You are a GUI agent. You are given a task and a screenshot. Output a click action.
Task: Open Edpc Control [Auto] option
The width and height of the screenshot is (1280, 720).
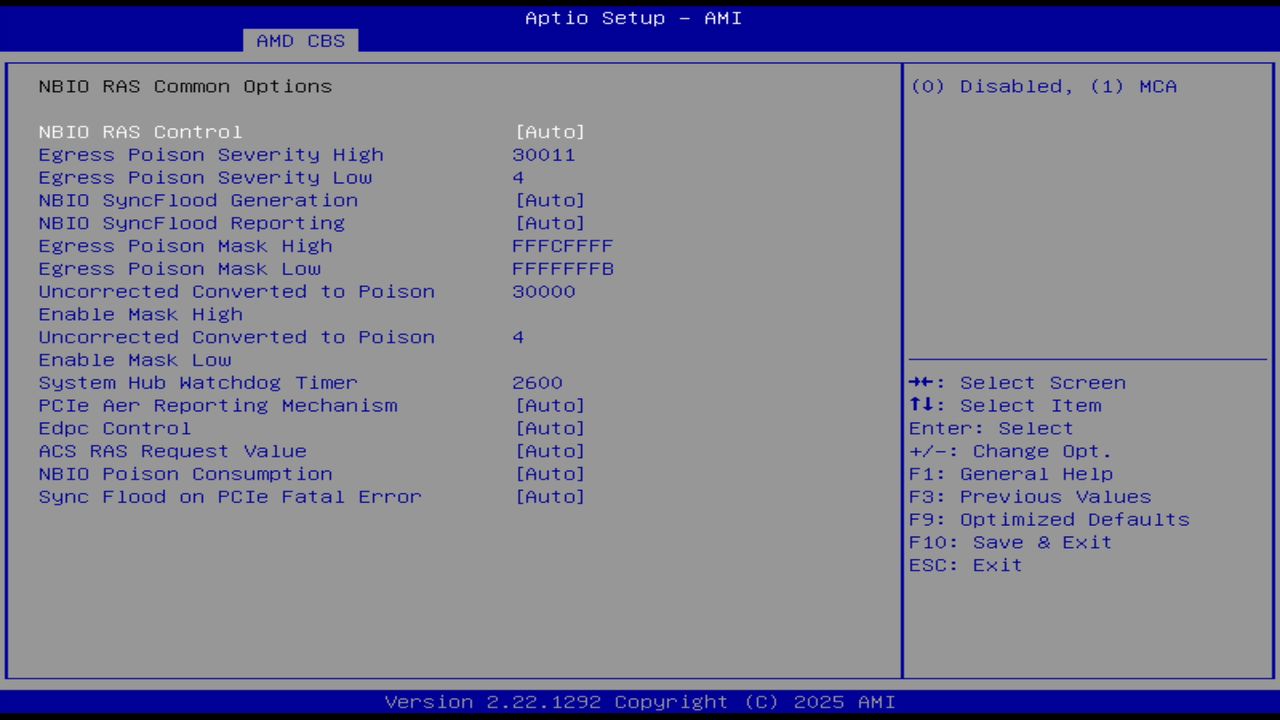(550, 428)
